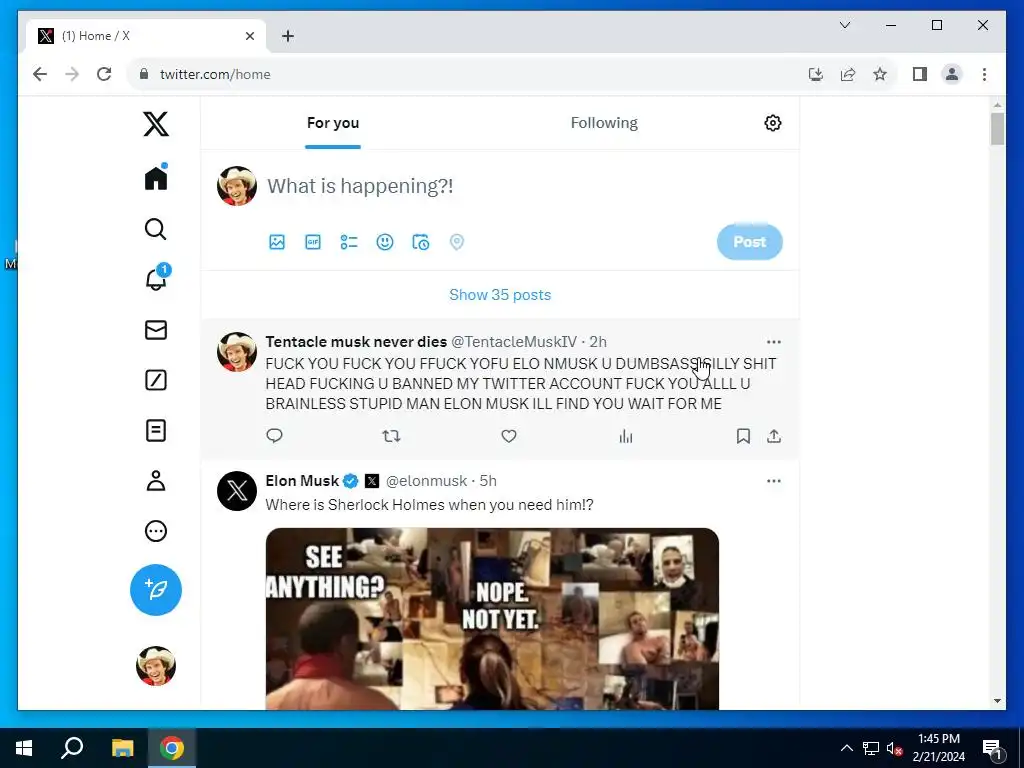
Task: Switch to the For you tab
Action: 333,123
